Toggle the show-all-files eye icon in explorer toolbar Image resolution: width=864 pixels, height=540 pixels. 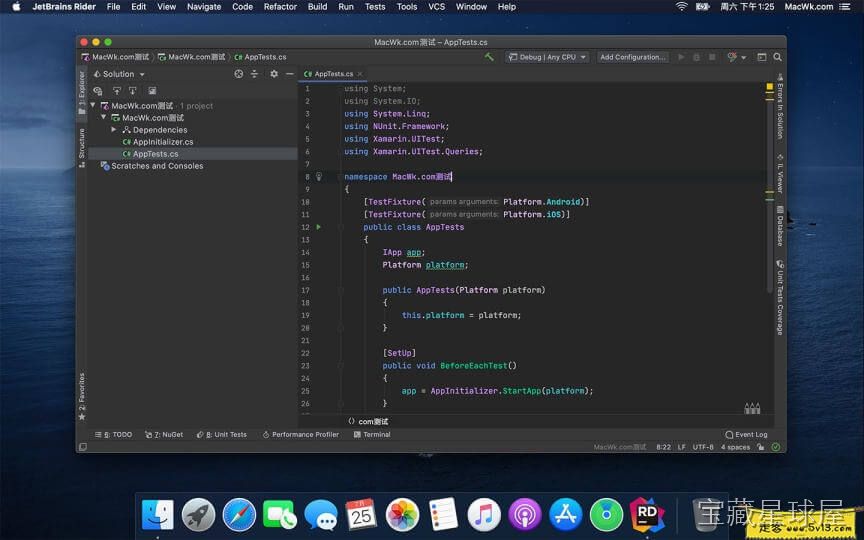[98, 90]
